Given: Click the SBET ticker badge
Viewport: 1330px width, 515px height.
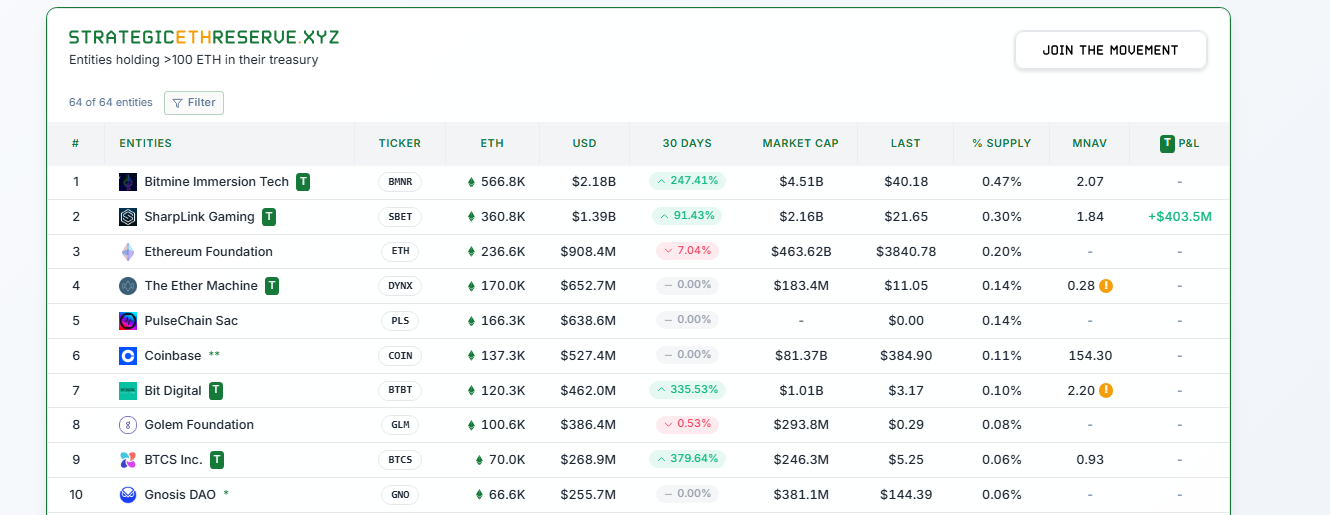Looking at the screenshot, I should (x=400, y=217).
